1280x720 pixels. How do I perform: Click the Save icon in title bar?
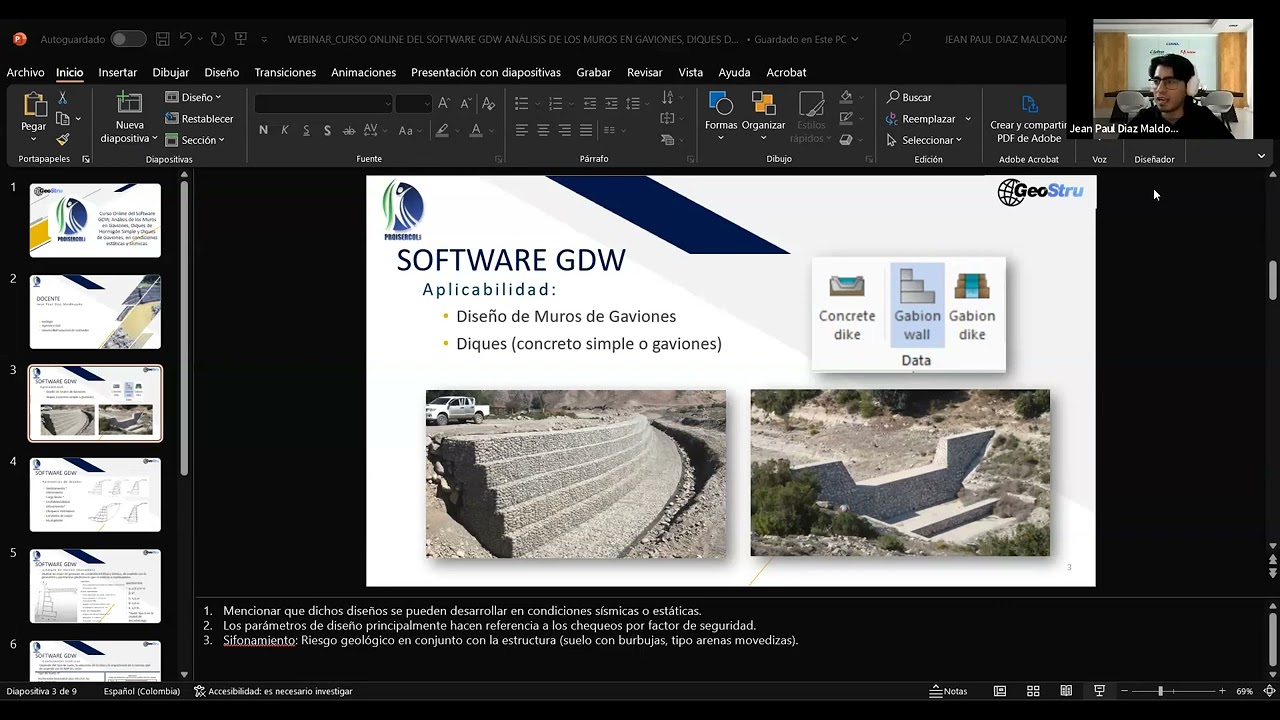point(163,39)
